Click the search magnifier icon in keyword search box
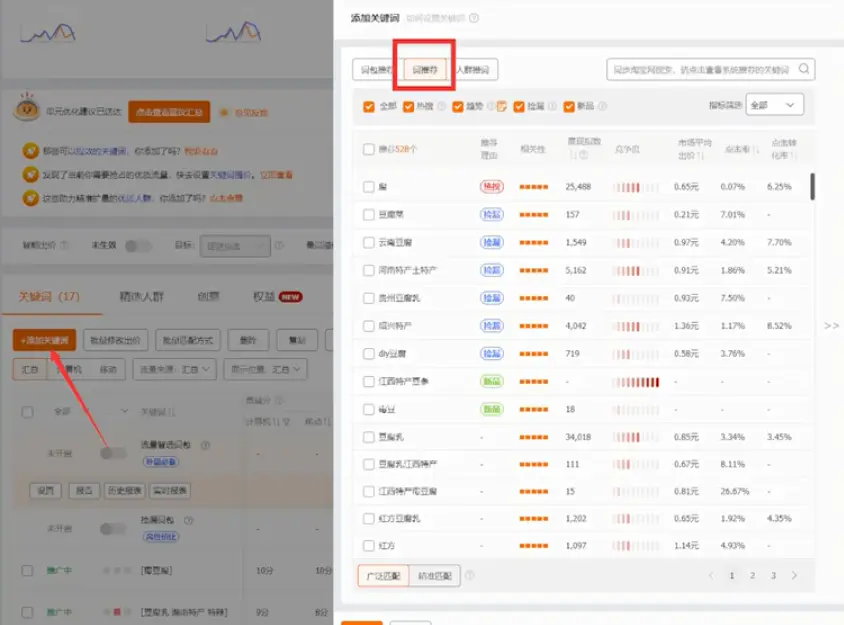The width and height of the screenshot is (844, 625). point(804,69)
